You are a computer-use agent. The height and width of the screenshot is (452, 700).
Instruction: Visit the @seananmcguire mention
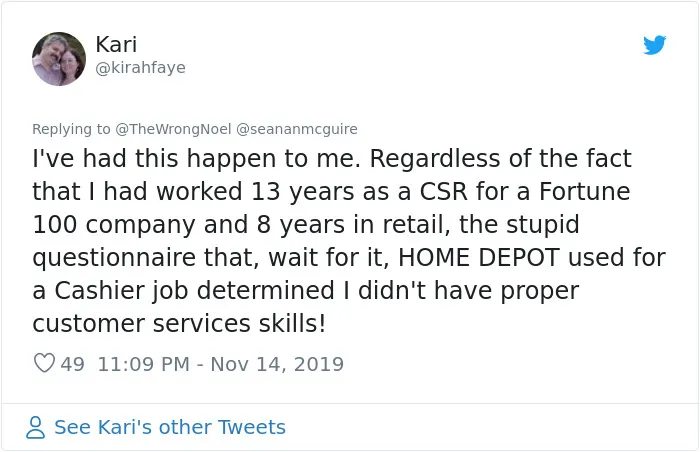tap(296, 129)
